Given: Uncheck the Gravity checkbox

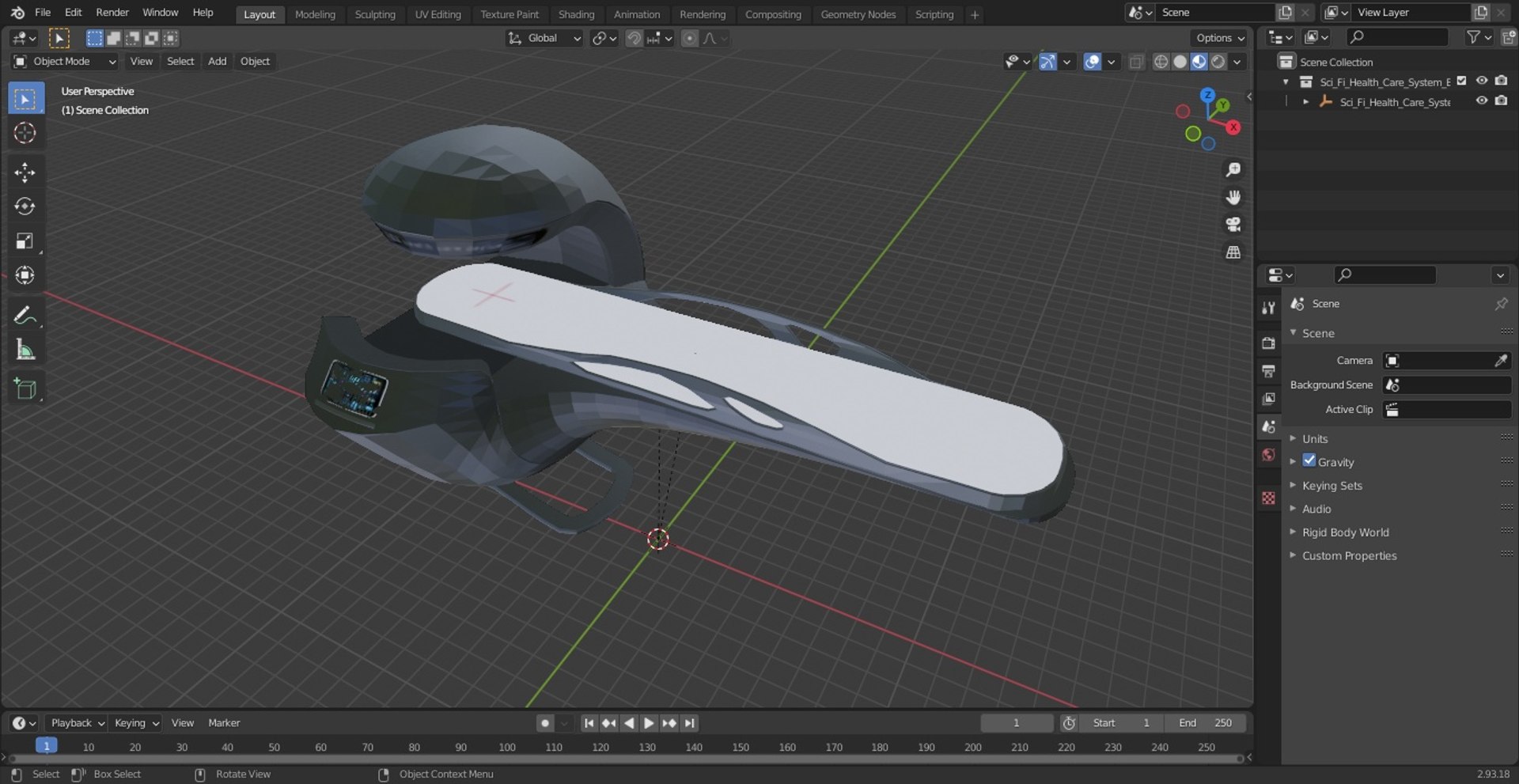Looking at the screenshot, I should 1309,460.
